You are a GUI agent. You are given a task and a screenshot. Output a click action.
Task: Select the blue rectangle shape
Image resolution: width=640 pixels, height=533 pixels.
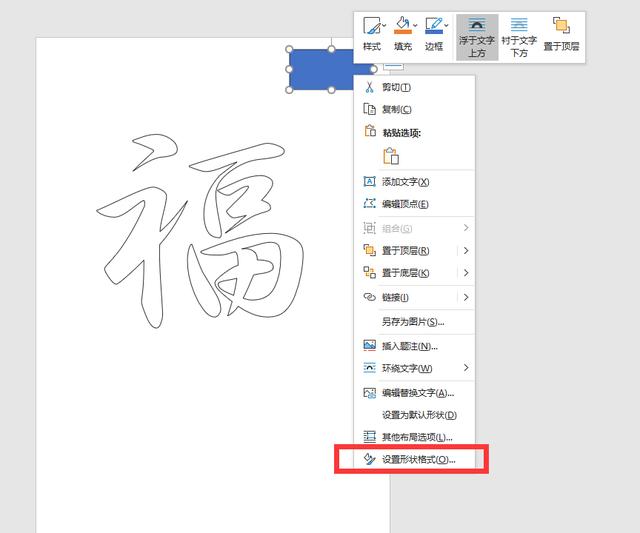click(x=322, y=69)
